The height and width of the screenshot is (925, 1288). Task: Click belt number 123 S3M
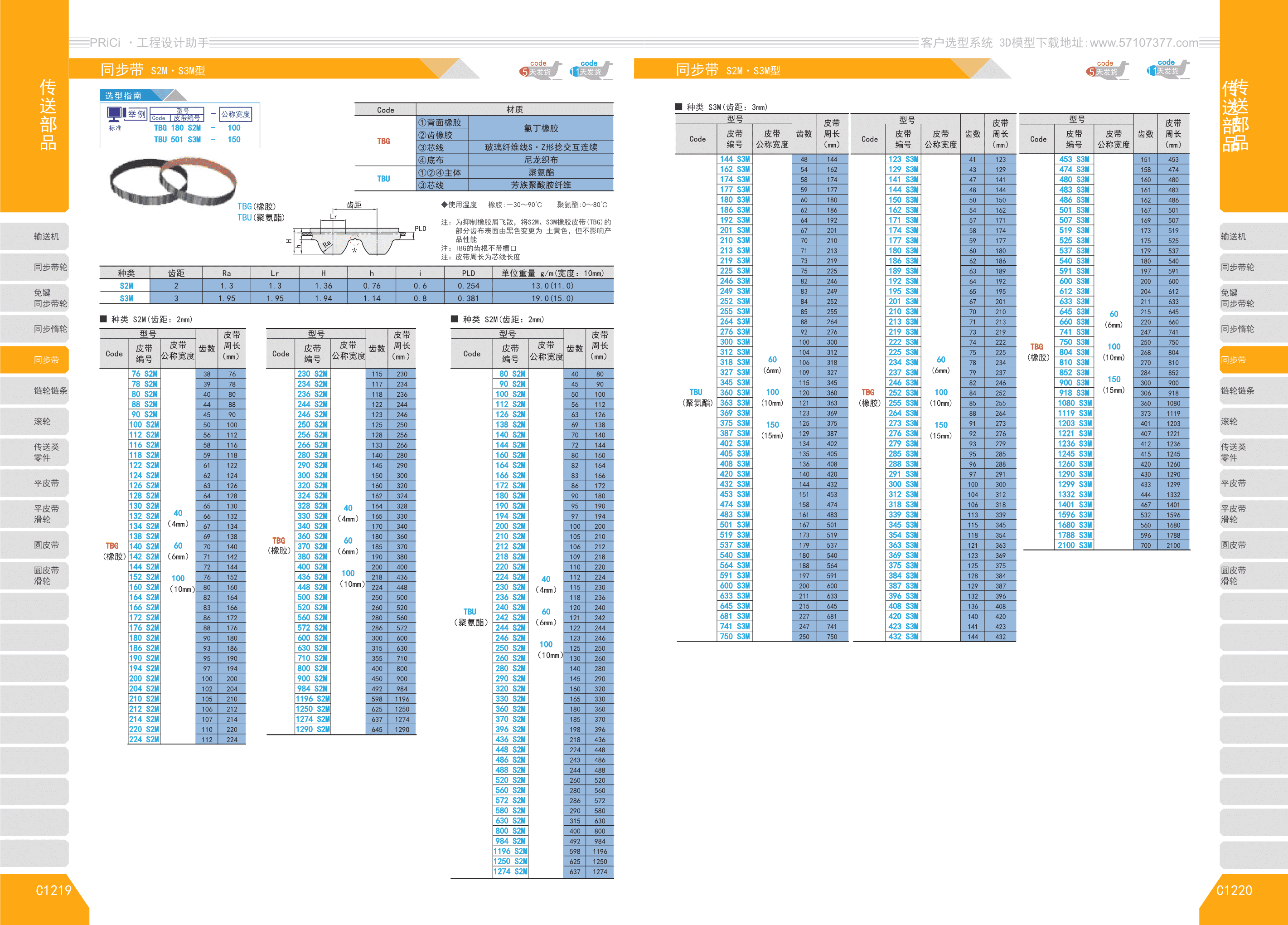(x=904, y=159)
